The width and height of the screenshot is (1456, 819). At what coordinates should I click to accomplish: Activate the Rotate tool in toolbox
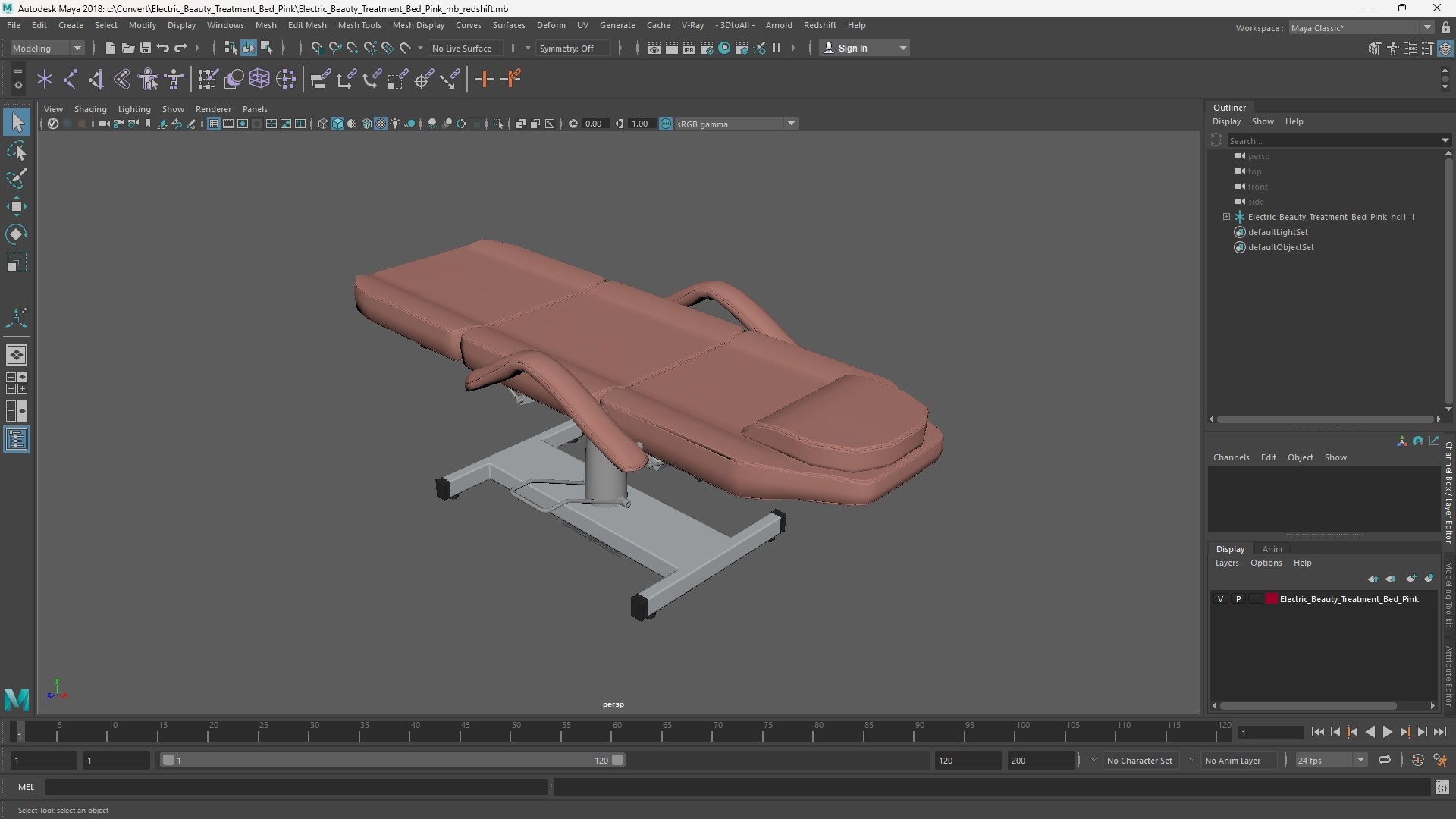click(17, 234)
